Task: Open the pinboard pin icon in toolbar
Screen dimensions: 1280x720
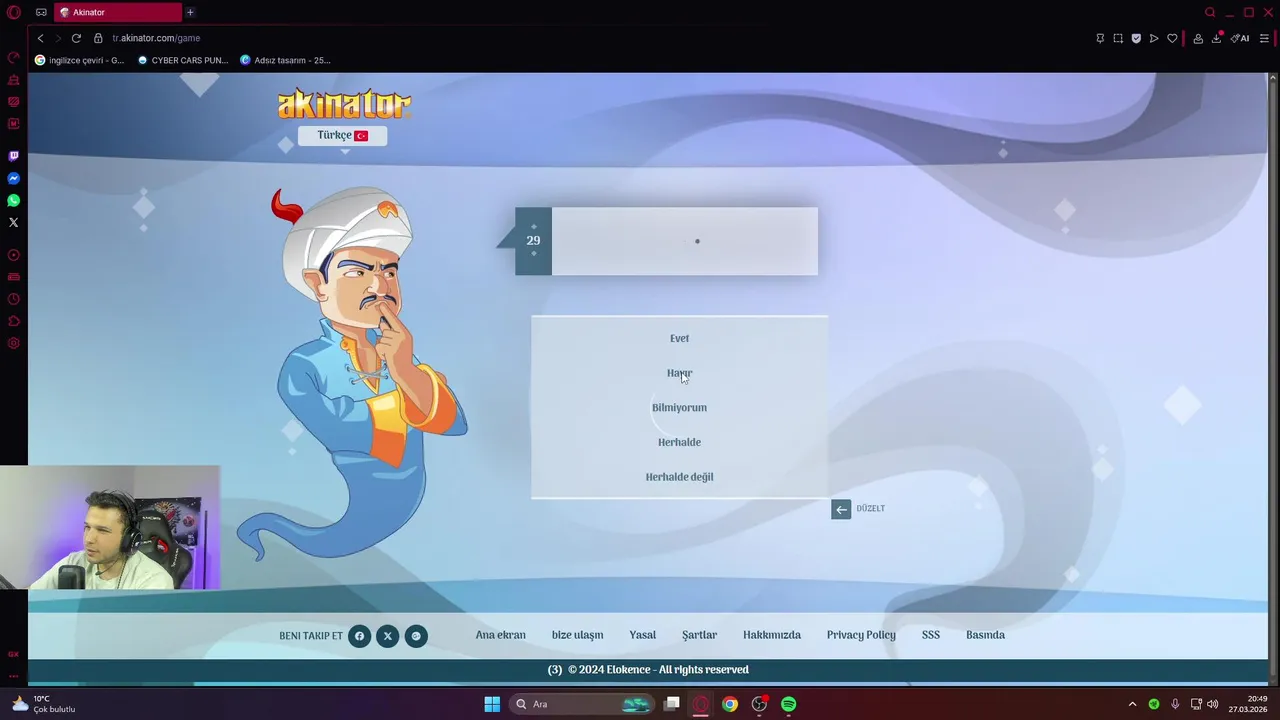Action: click(x=1100, y=38)
